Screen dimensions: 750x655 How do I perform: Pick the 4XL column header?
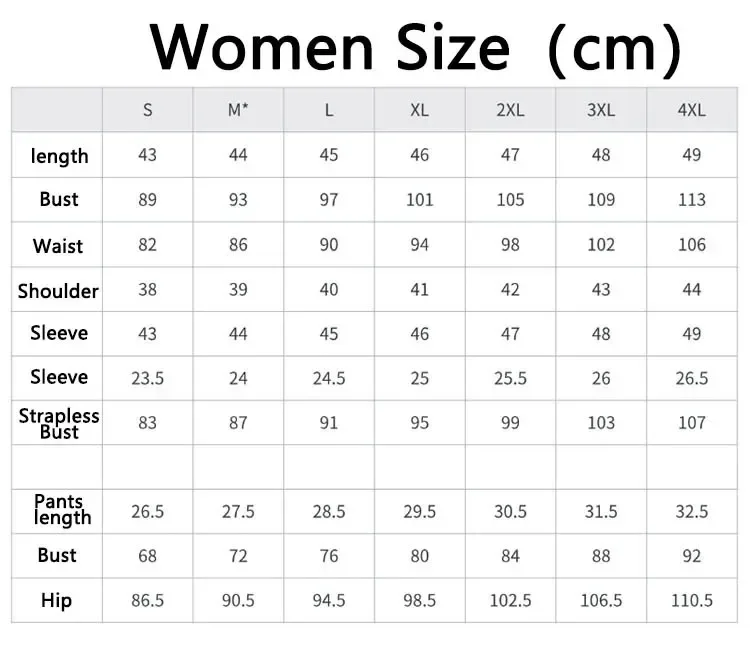point(691,110)
